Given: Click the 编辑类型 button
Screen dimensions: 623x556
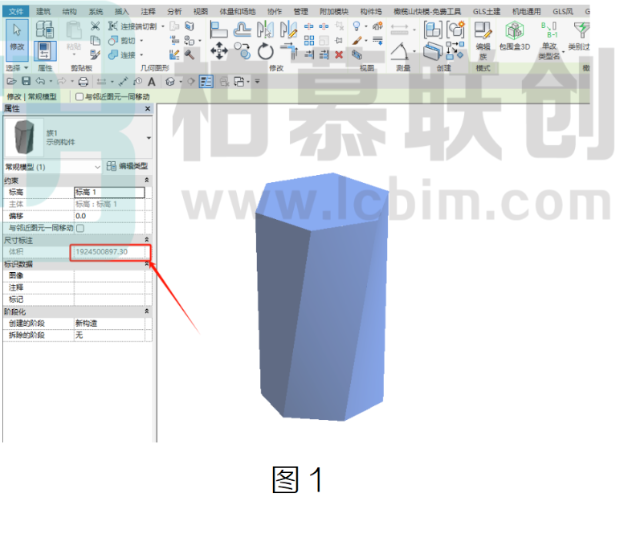Looking at the screenshot, I should [128, 166].
